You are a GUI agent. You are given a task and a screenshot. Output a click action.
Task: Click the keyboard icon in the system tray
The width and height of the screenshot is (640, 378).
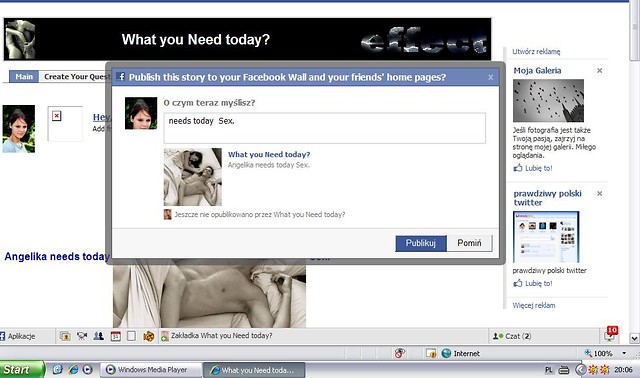564,370
